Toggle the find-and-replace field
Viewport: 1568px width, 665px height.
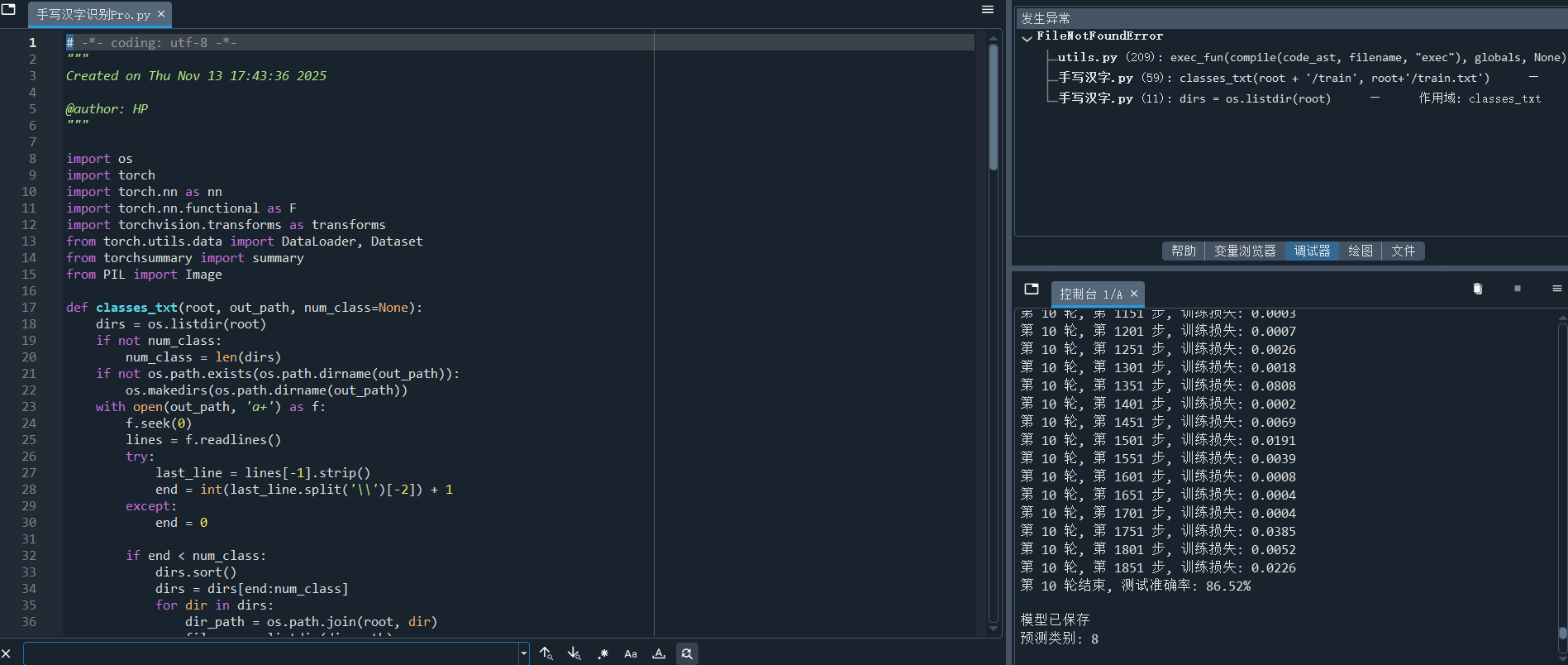[687, 653]
